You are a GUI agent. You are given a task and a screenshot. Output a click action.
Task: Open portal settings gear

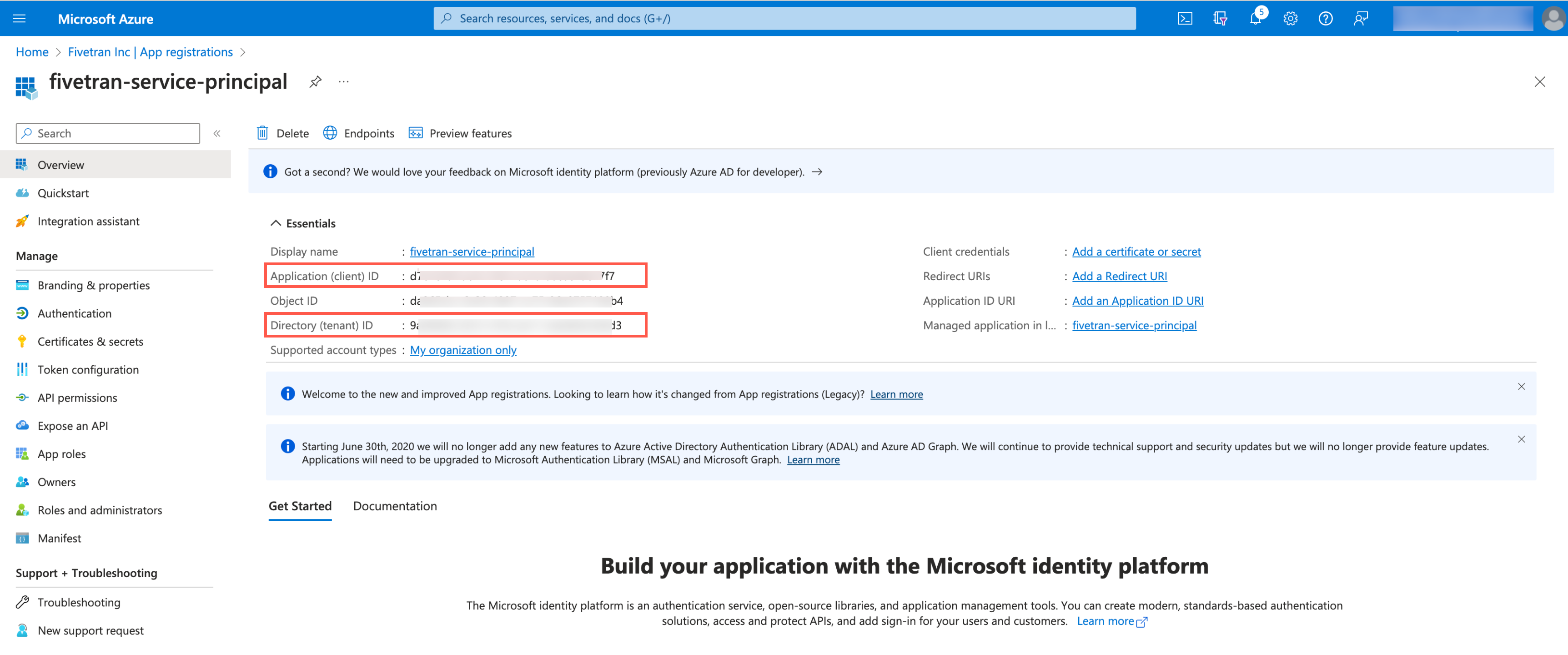pyautogui.click(x=1291, y=18)
